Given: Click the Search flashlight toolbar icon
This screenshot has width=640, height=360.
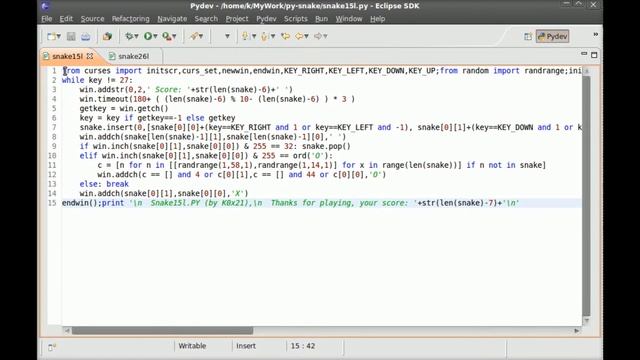Looking at the screenshot, I should [194, 36].
